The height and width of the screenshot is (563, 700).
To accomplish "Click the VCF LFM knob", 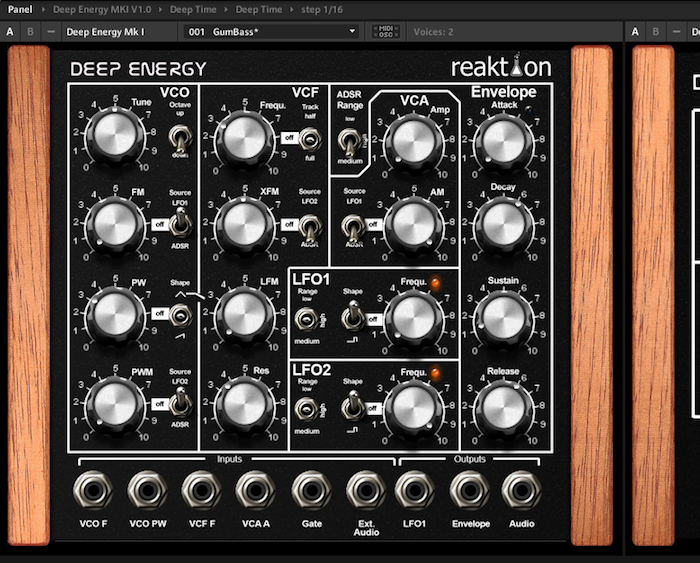I will tap(245, 316).
